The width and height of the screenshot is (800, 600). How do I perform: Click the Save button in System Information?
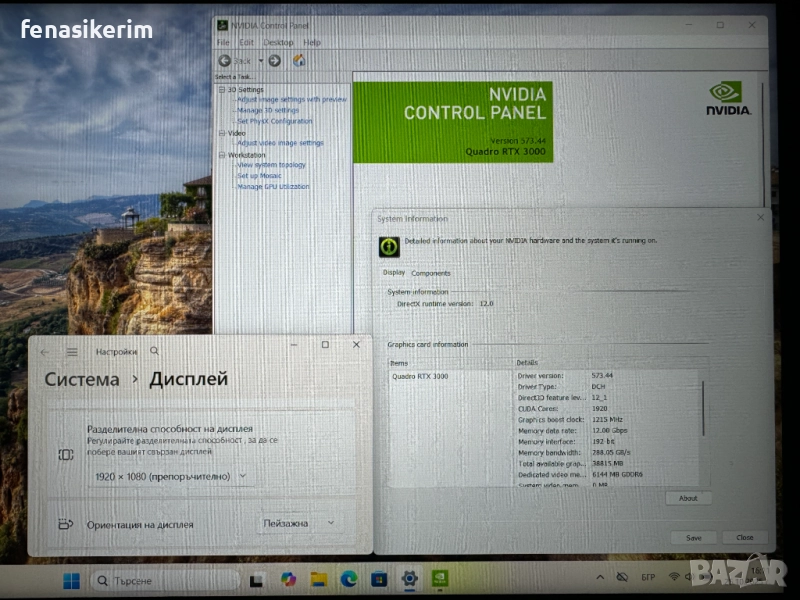(693, 537)
